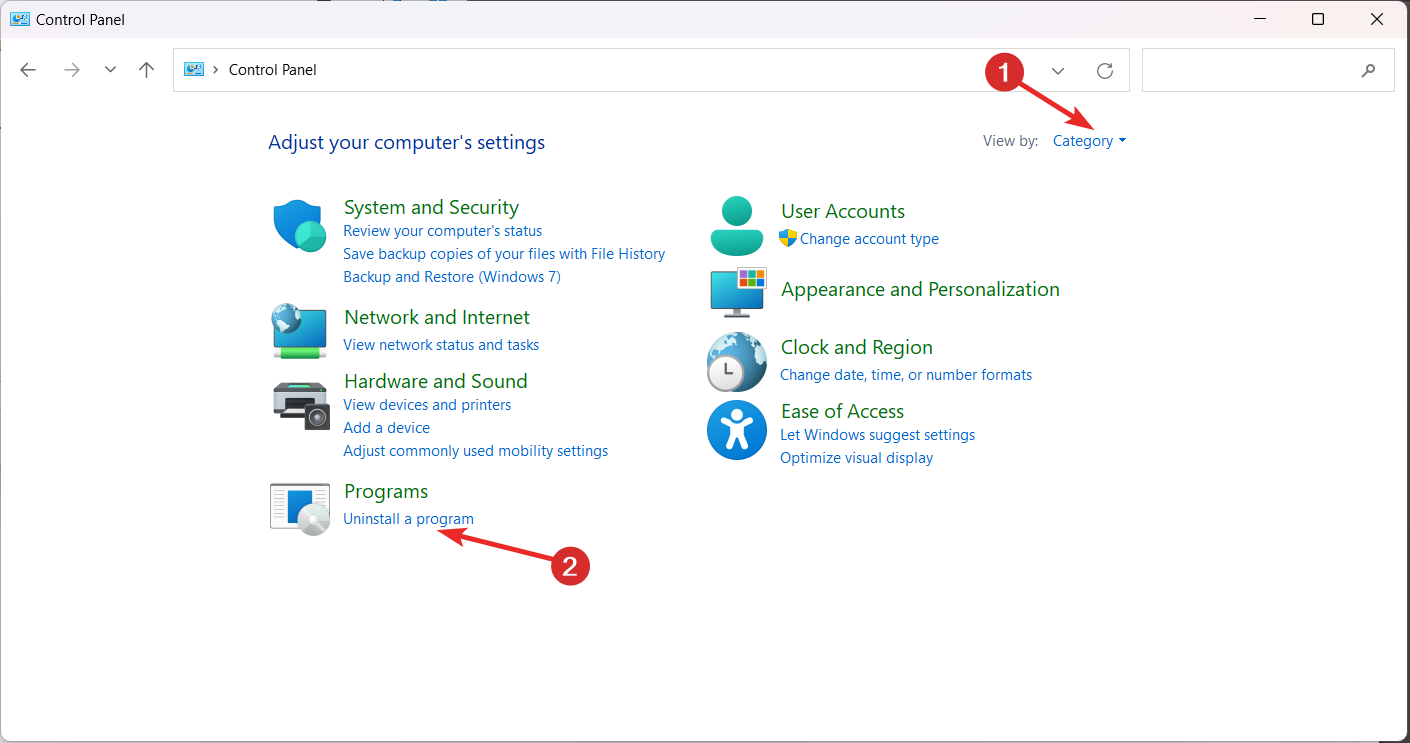
Task: Expand the address bar history dropdown
Action: (x=1058, y=70)
